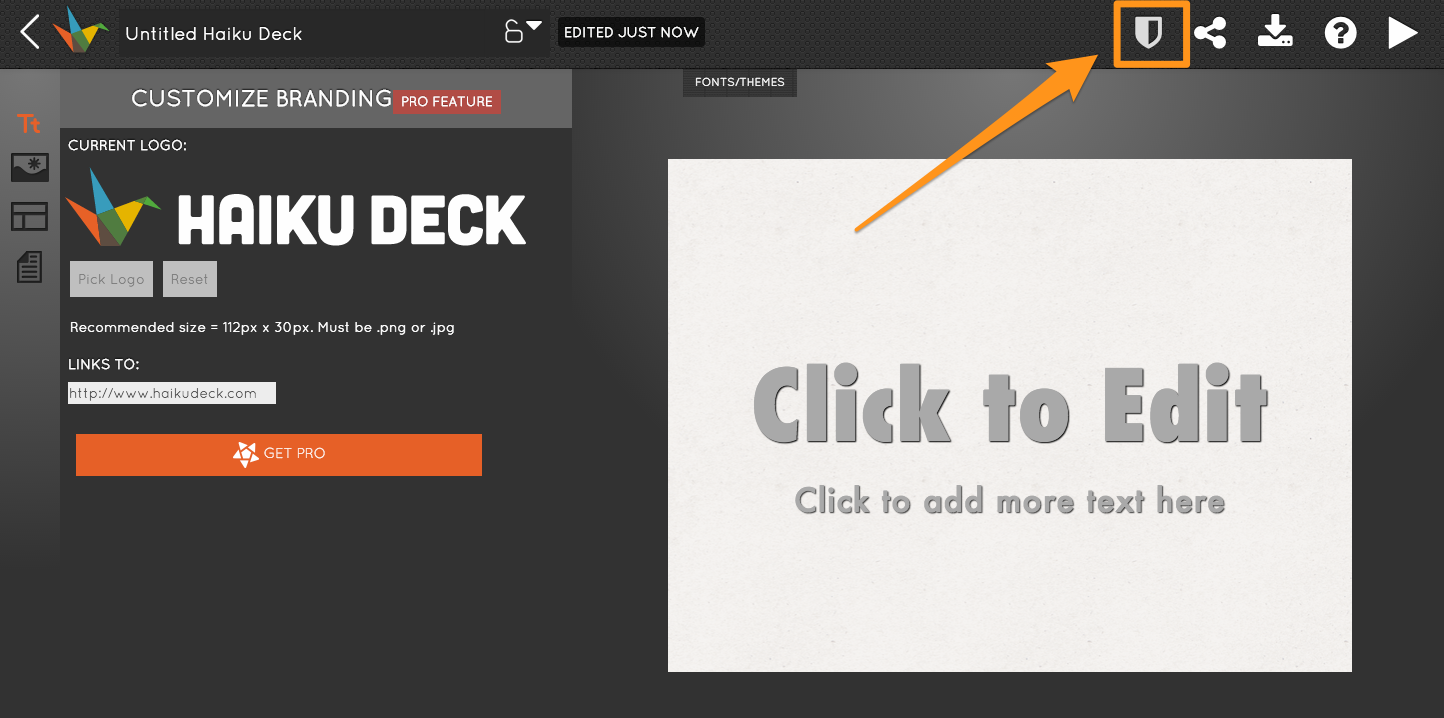
Task: Open the background image tool
Action: coord(29,168)
